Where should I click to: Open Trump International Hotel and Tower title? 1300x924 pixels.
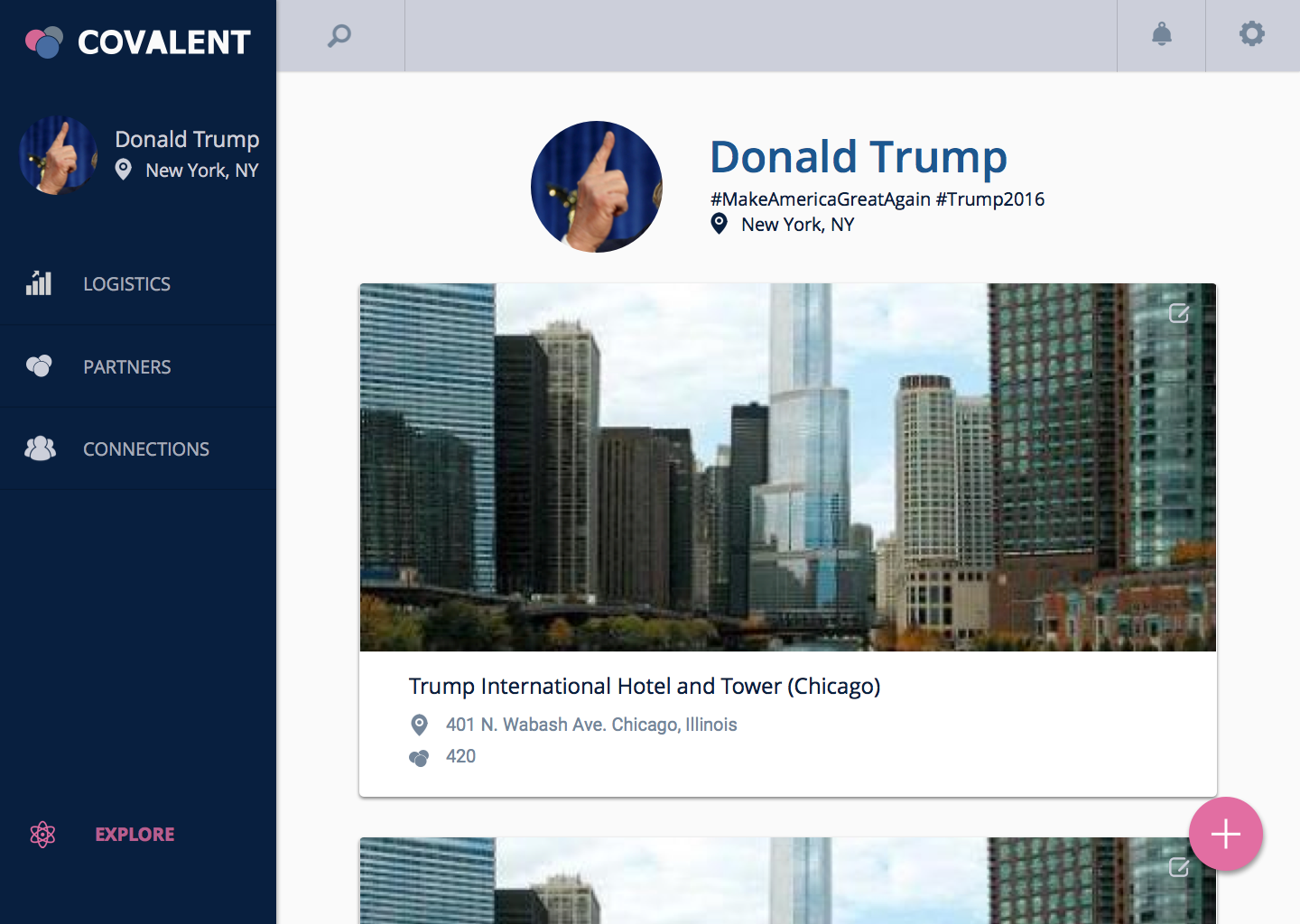pyautogui.click(x=645, y=686)
